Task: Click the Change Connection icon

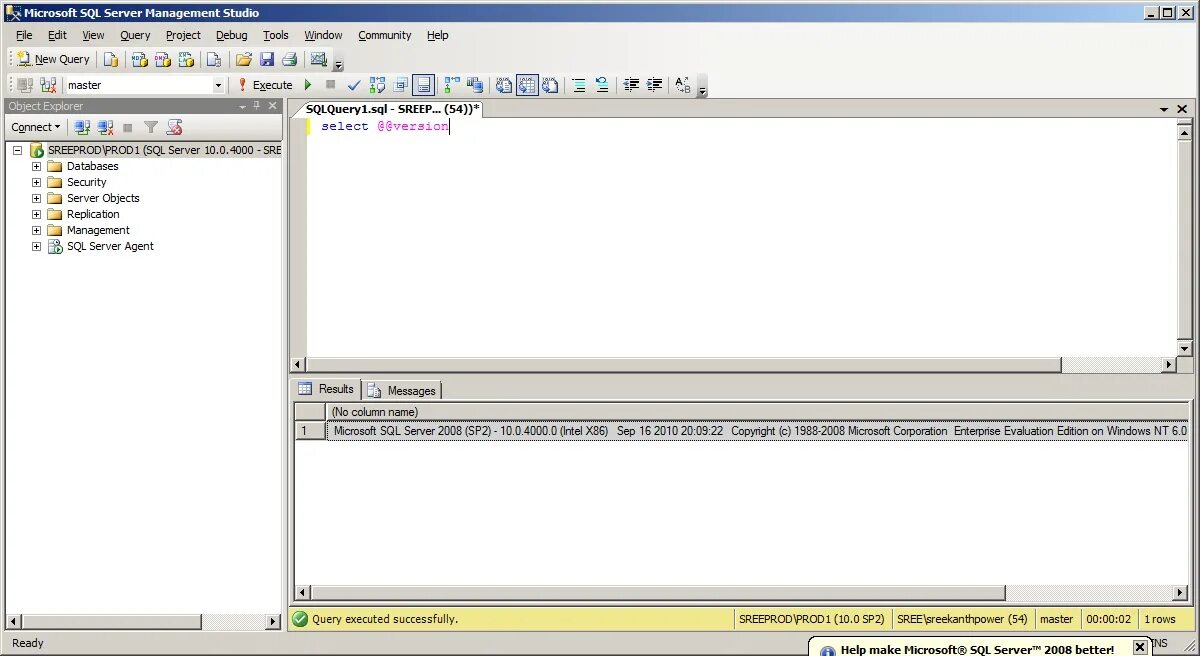Action: coord(48,85)
